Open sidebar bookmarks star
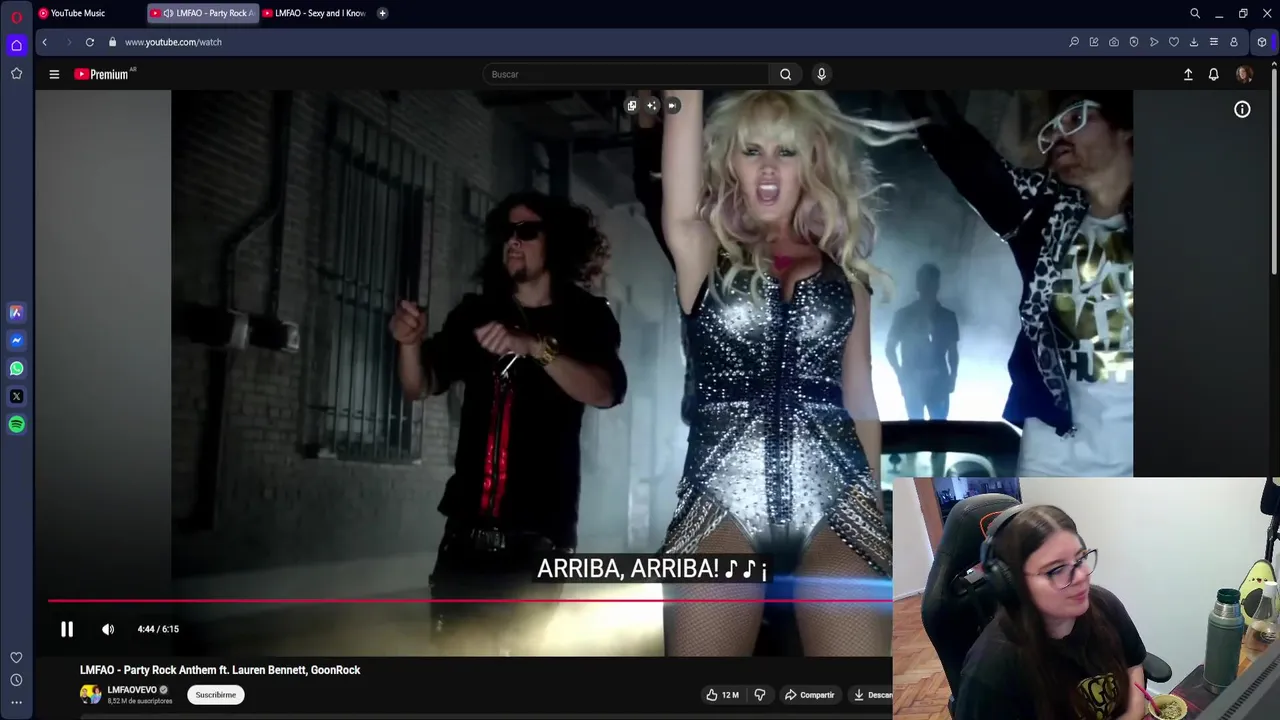The height and width of the screenshot is (720, 1280). click(x=16, y=73)
